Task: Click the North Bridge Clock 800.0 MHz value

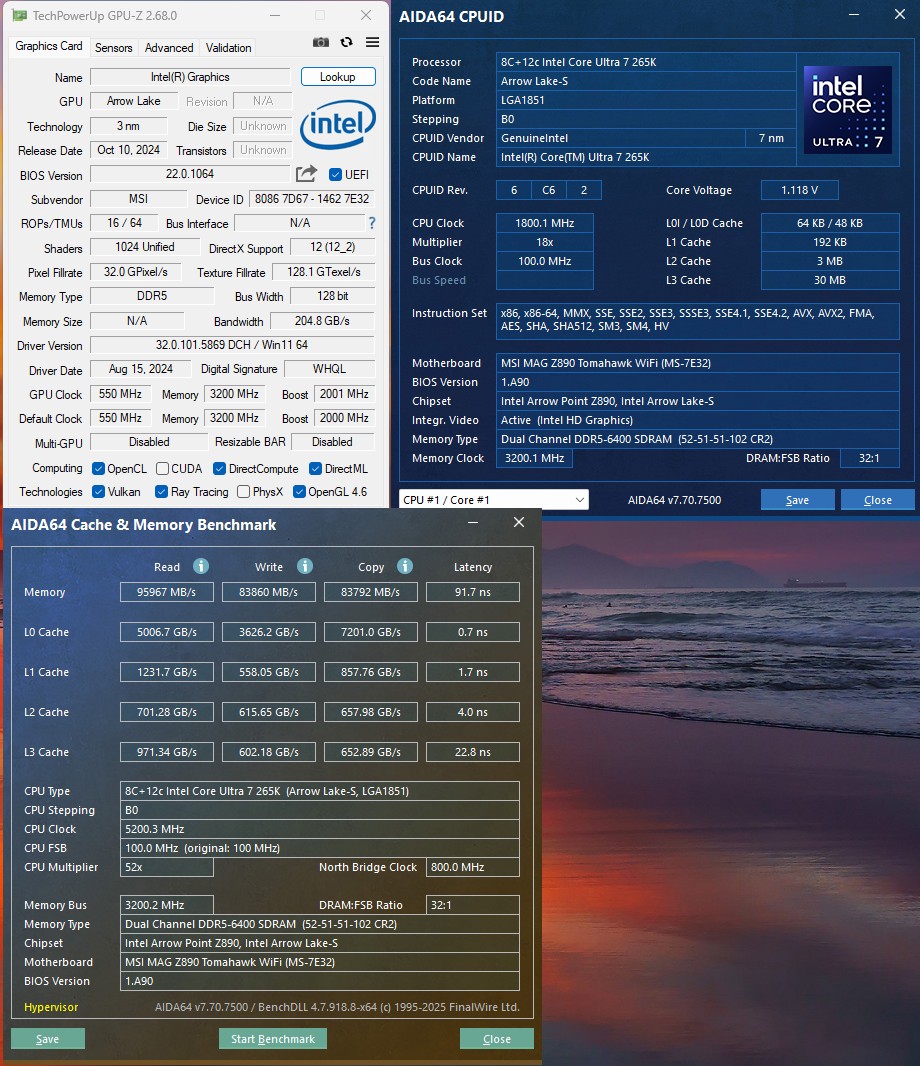Action: pyautogui.click(x=473, y=867)
